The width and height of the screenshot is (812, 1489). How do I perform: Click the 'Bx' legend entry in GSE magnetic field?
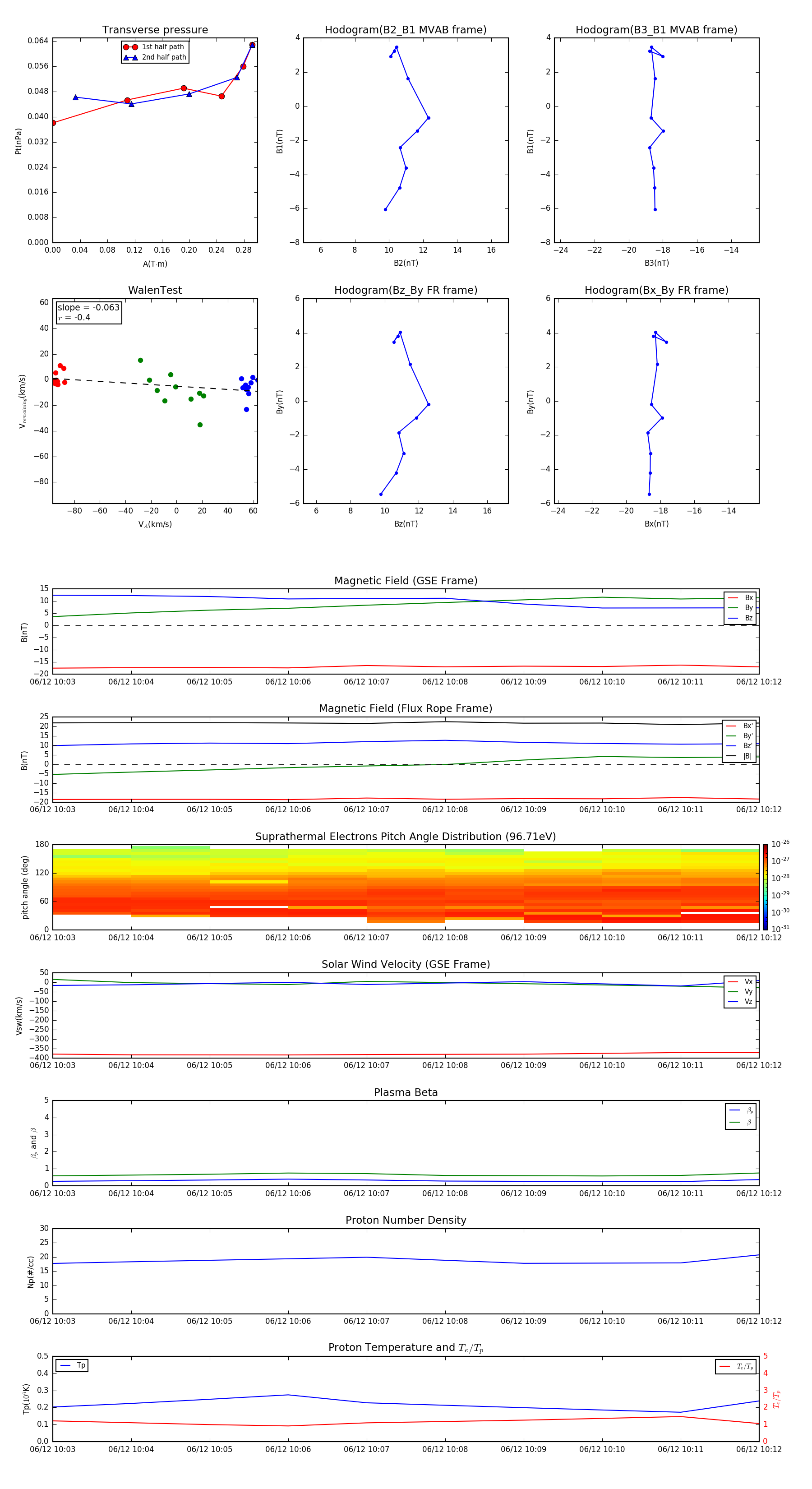(740, 598)
